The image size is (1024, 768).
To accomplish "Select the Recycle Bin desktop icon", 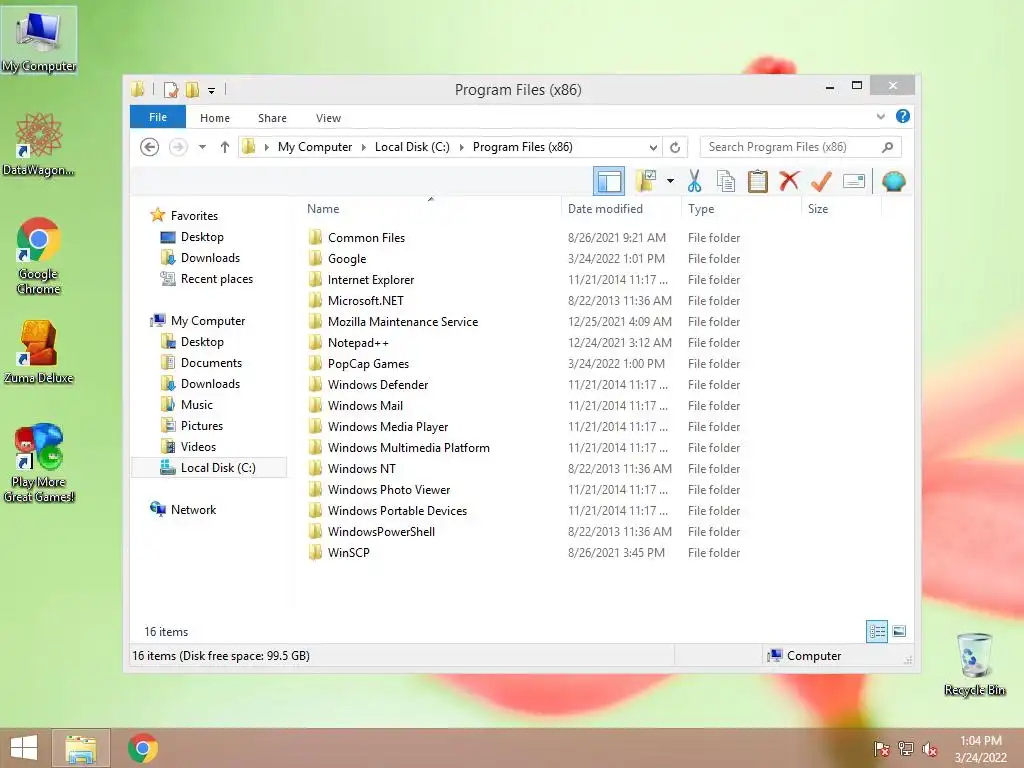I will [974, 665].
